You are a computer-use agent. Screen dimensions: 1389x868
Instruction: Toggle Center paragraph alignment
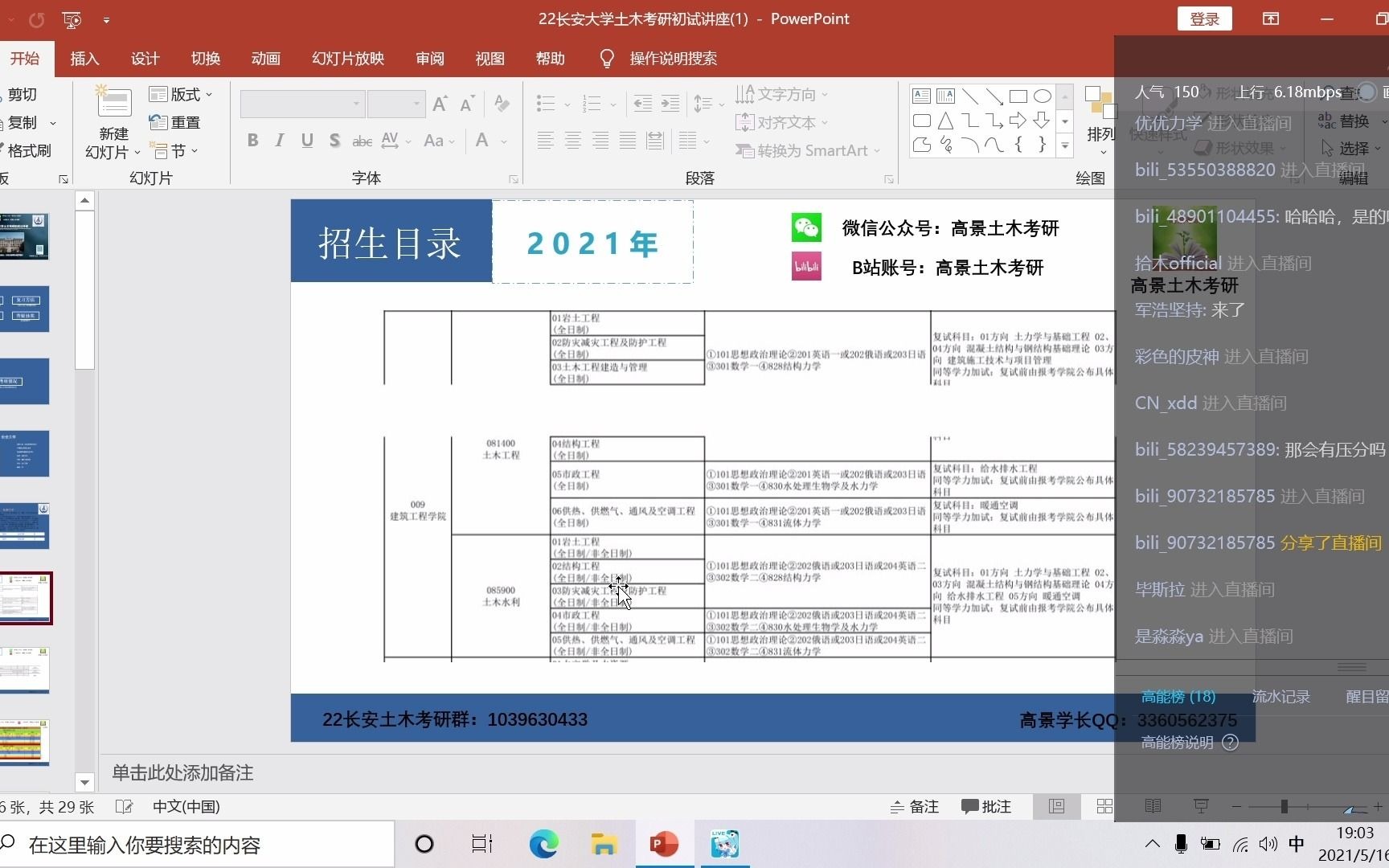573,141
